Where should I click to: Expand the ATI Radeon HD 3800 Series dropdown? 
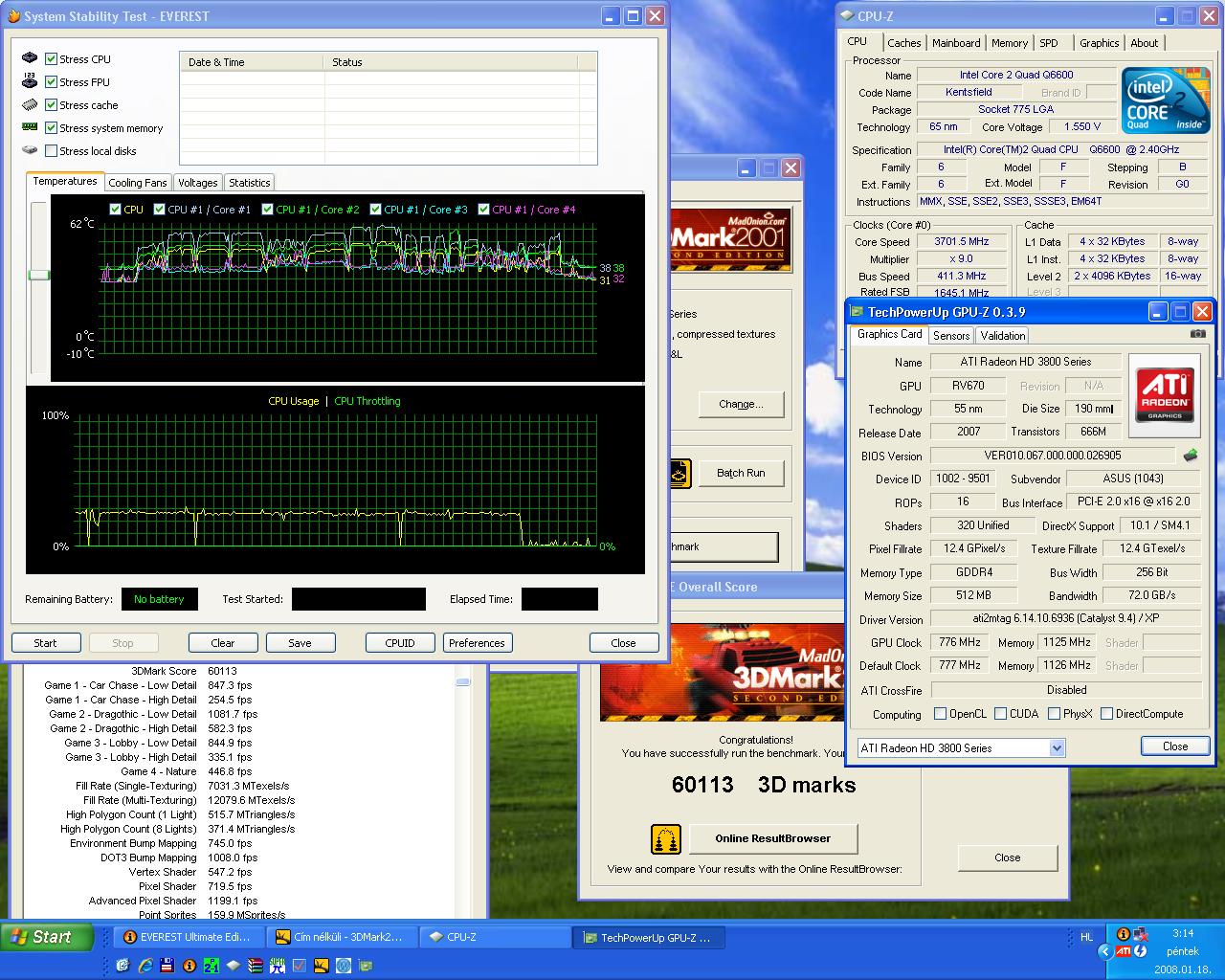click(1057, 748)
